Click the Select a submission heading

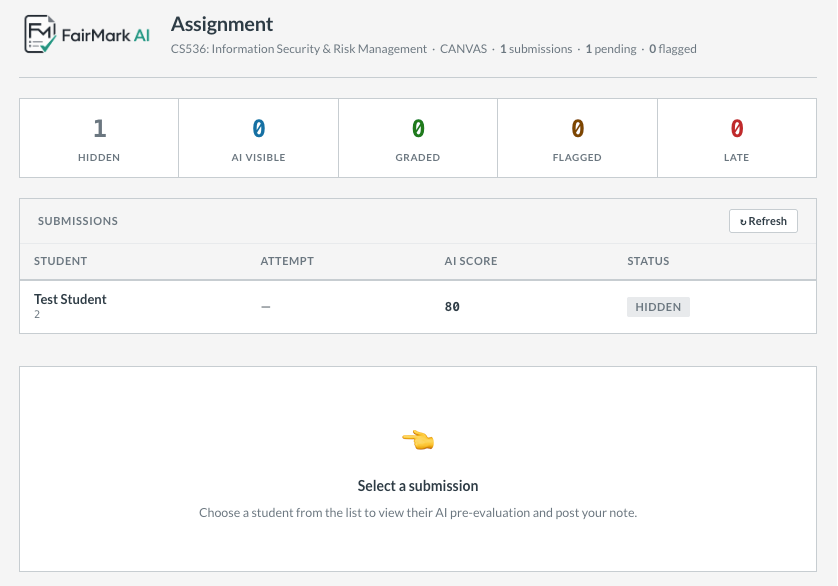tap(418, 485)
